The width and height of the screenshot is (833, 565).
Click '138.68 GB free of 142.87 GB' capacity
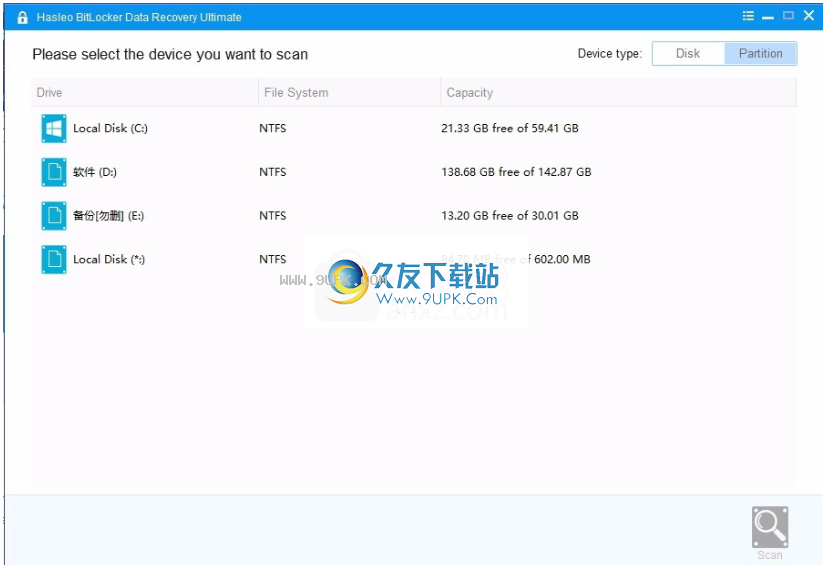pos(516,172)
